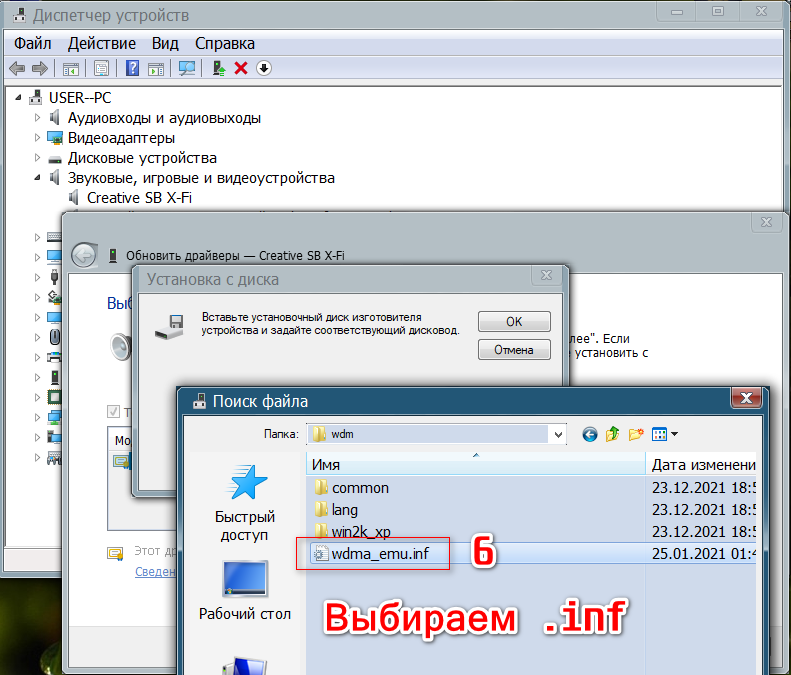Select the Creative SB X-Fi device
This screenshot has height=675, width=791.
click(x=139, y=198)
